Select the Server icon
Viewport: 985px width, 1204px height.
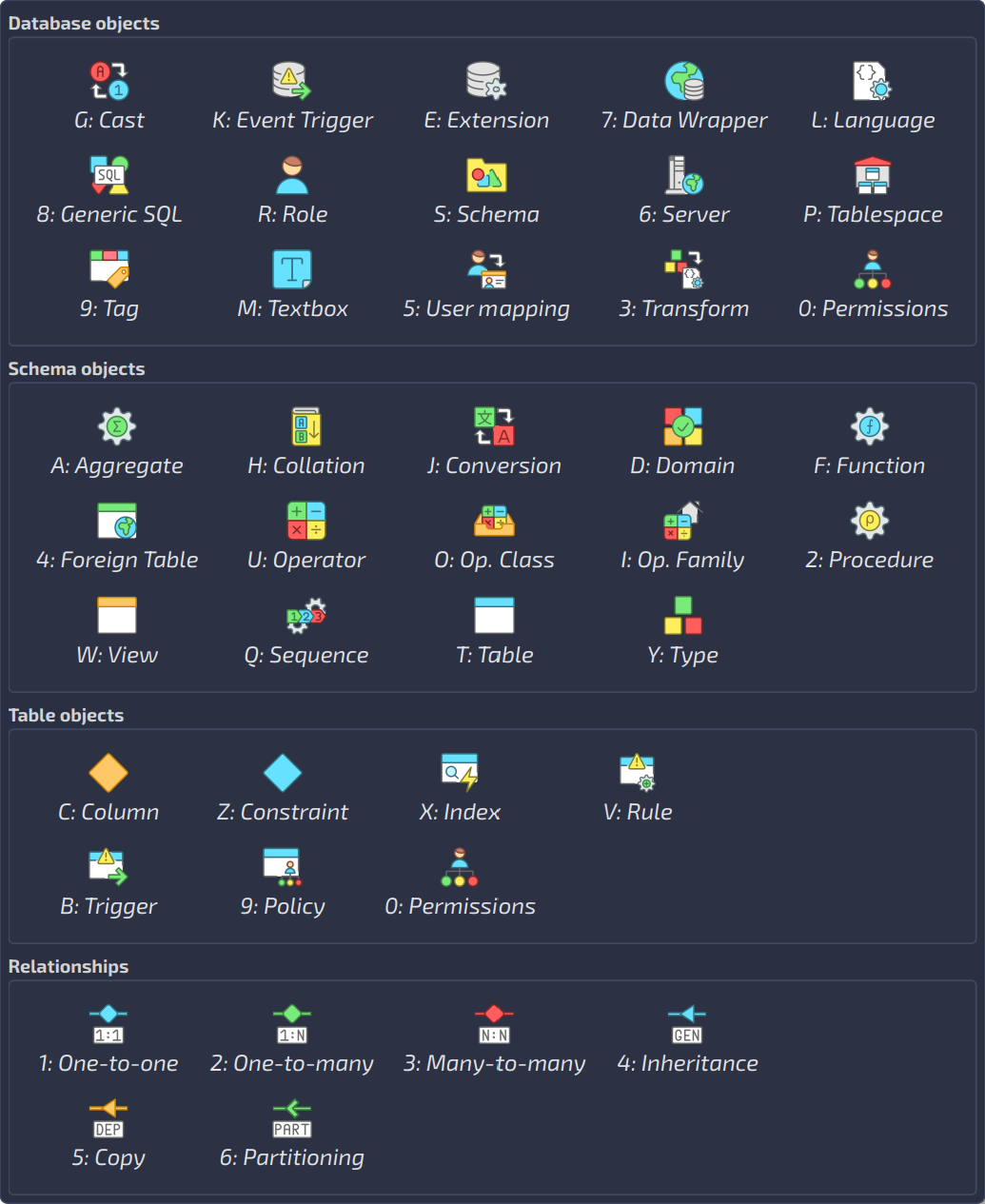click(x=684, y=175)
